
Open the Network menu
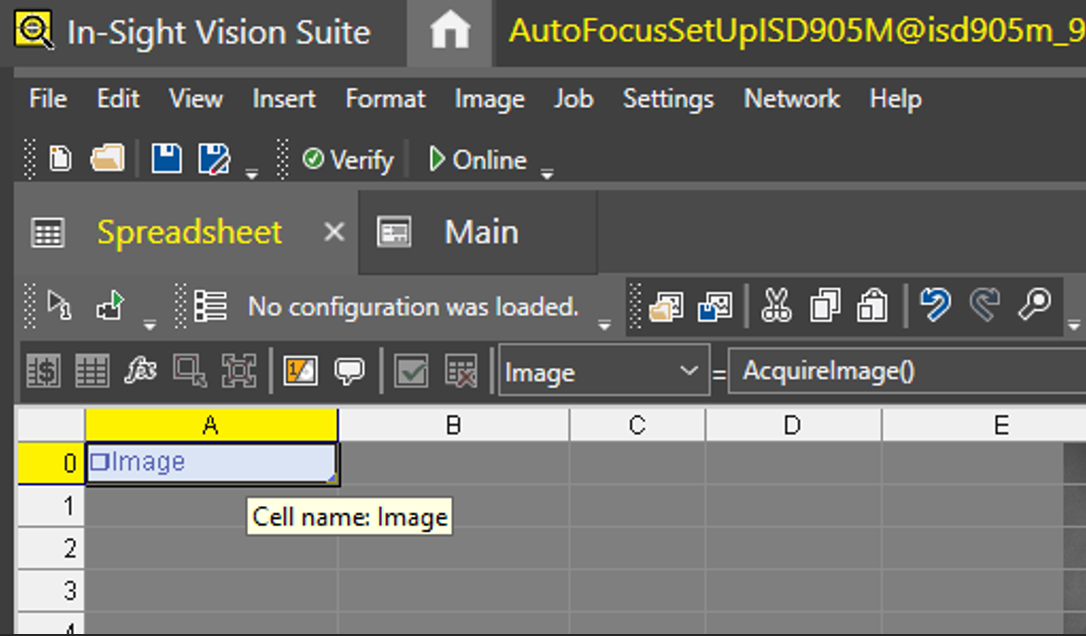pos(792,98)
